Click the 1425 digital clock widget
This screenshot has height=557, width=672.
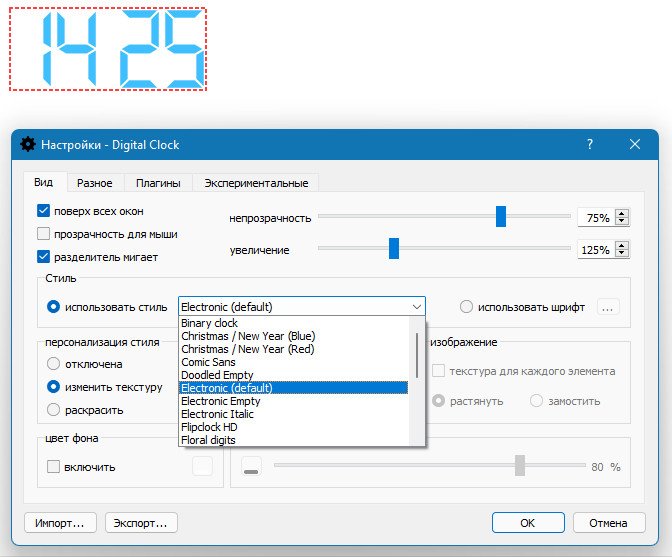[108, 49]
